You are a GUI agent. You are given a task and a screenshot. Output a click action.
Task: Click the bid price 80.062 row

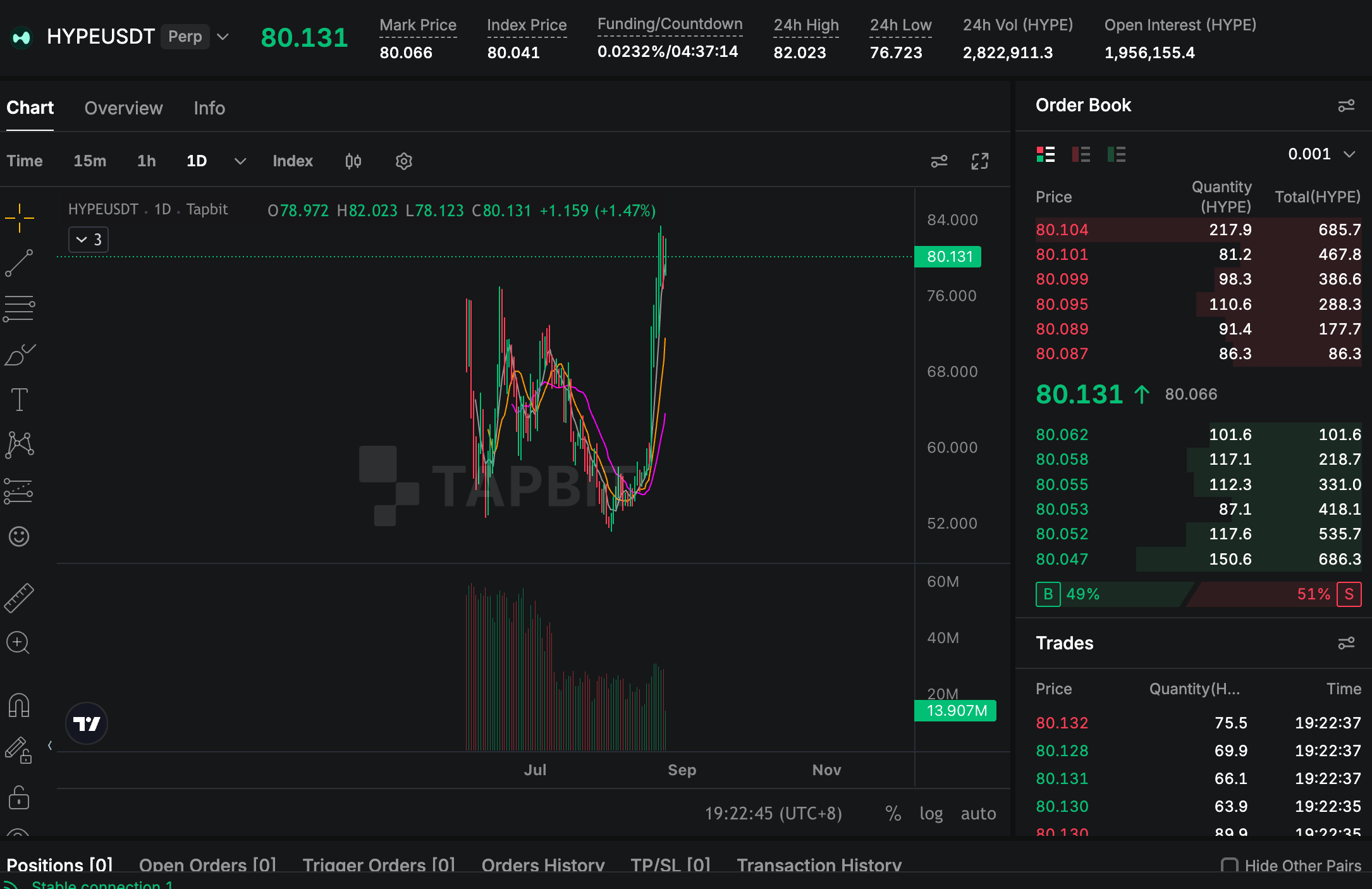coord(1198,434)
